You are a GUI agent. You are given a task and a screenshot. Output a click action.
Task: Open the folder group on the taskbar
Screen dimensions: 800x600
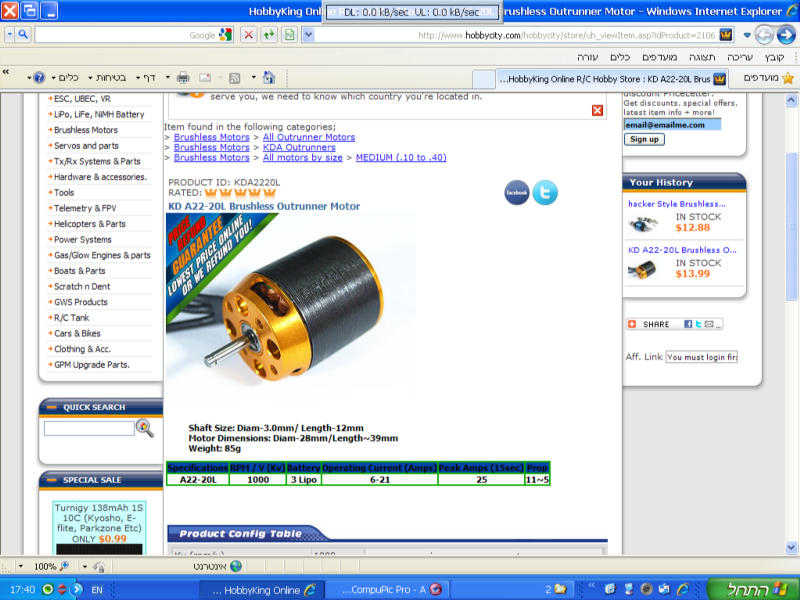555,590
